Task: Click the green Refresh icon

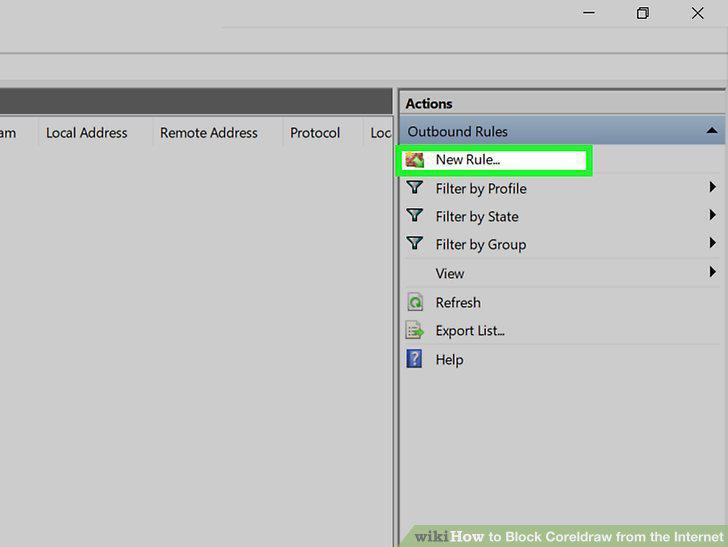Action: tap(415, 302)
